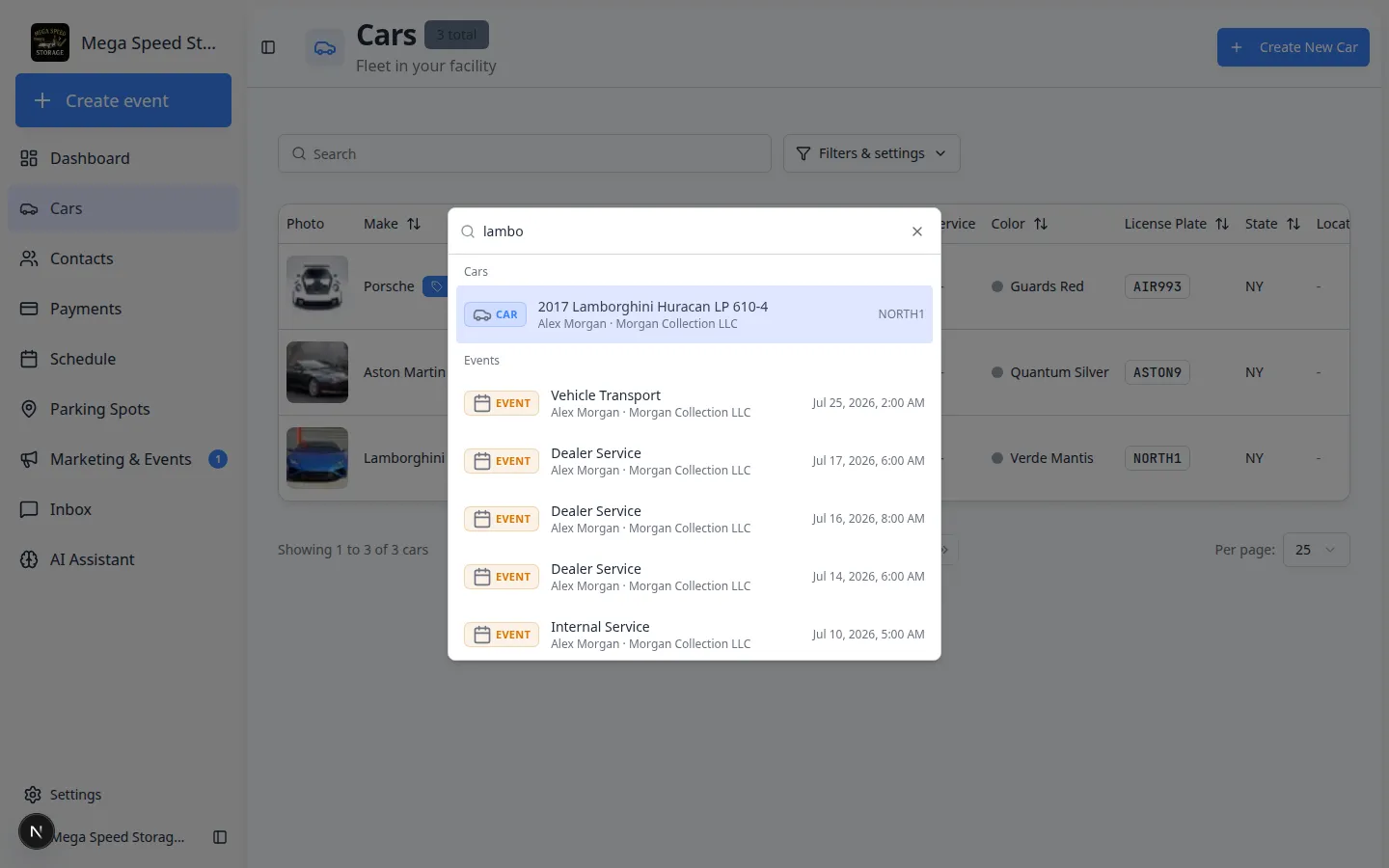Click the Settings gear icon
The image size is (1389, 868).
coord(33,795)
